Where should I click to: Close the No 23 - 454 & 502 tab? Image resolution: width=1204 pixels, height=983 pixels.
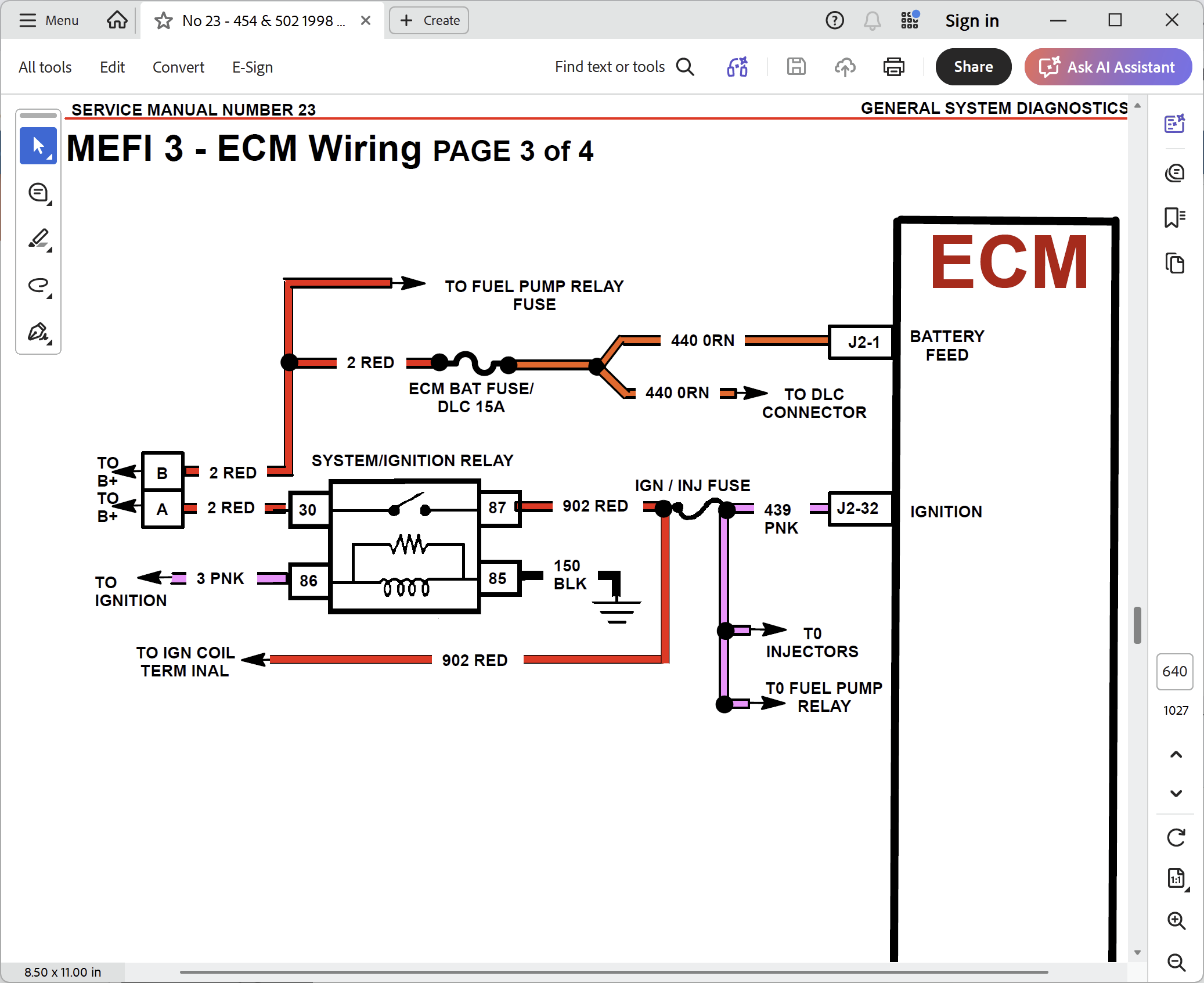(366, 20)
